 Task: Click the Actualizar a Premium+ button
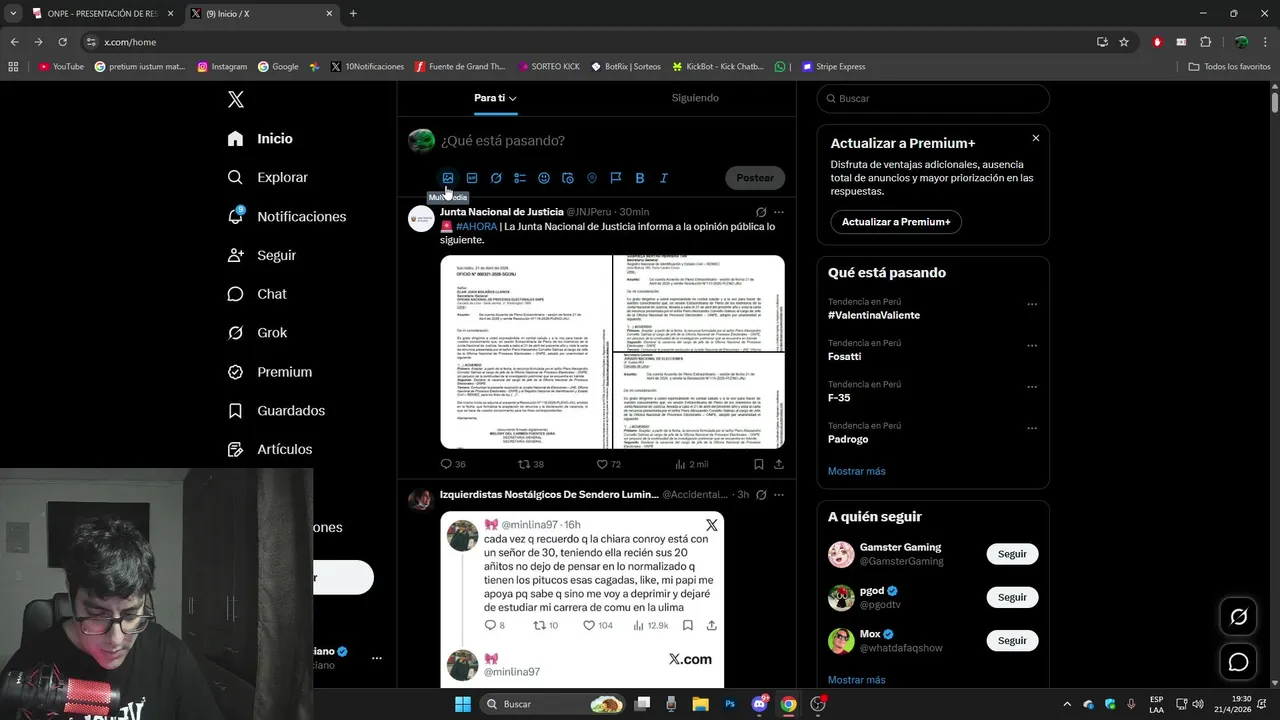tap(896, 222)
